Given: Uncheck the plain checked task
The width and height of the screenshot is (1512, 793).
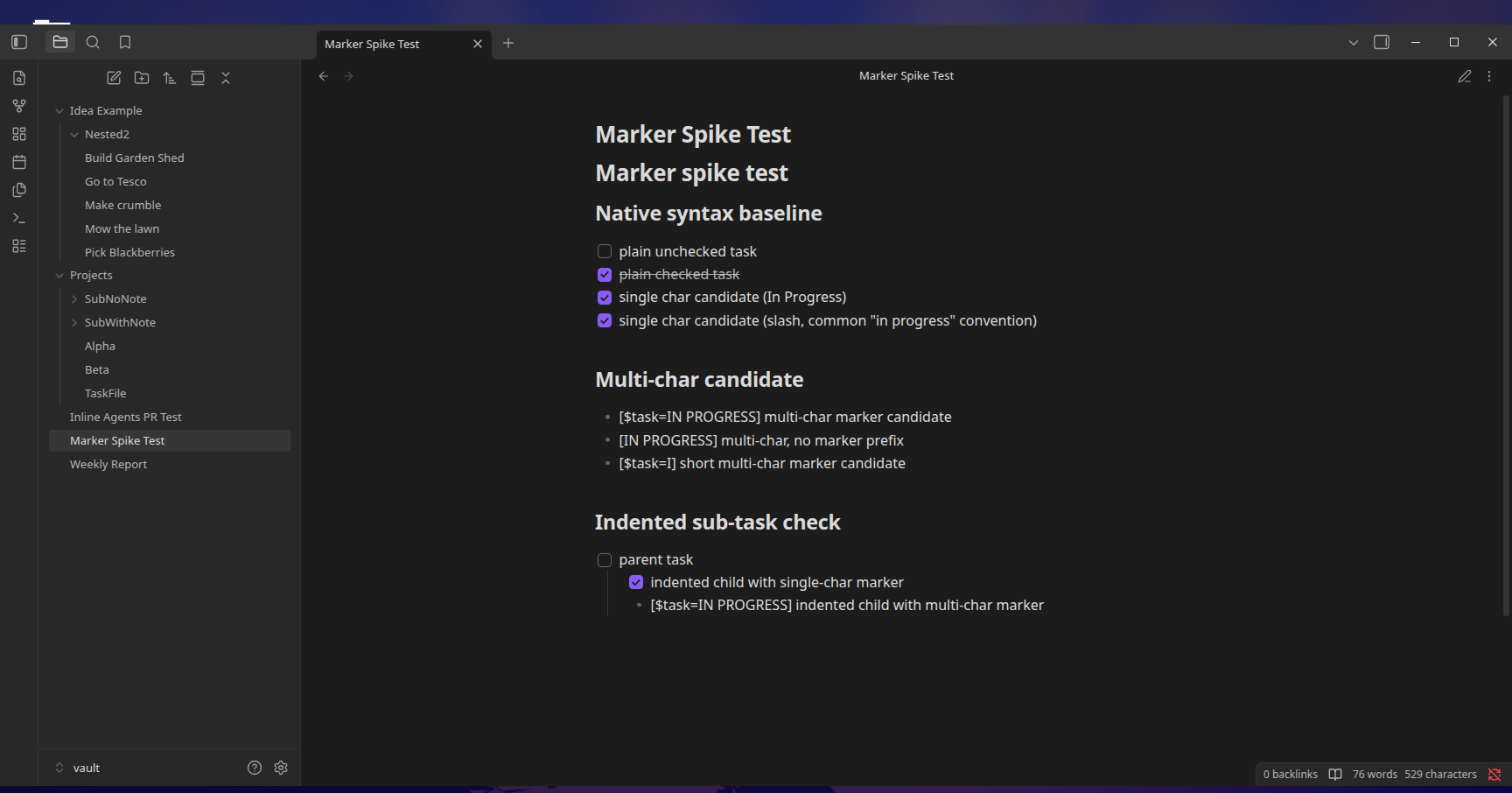Looking at the screenshot, I should [x=605, y=275].
